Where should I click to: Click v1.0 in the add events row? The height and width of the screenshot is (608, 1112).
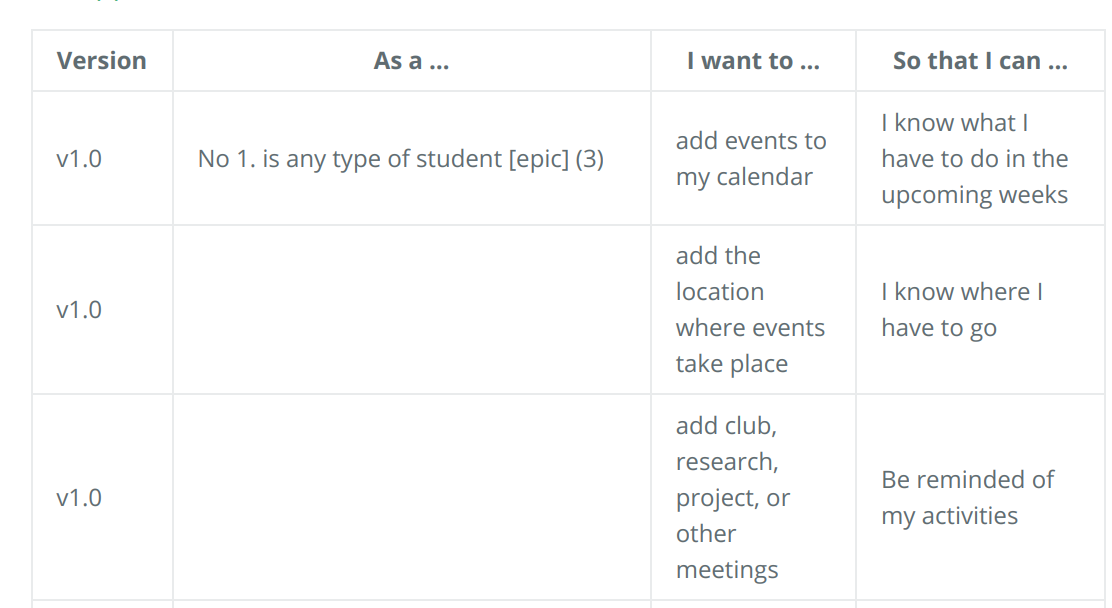79,159
